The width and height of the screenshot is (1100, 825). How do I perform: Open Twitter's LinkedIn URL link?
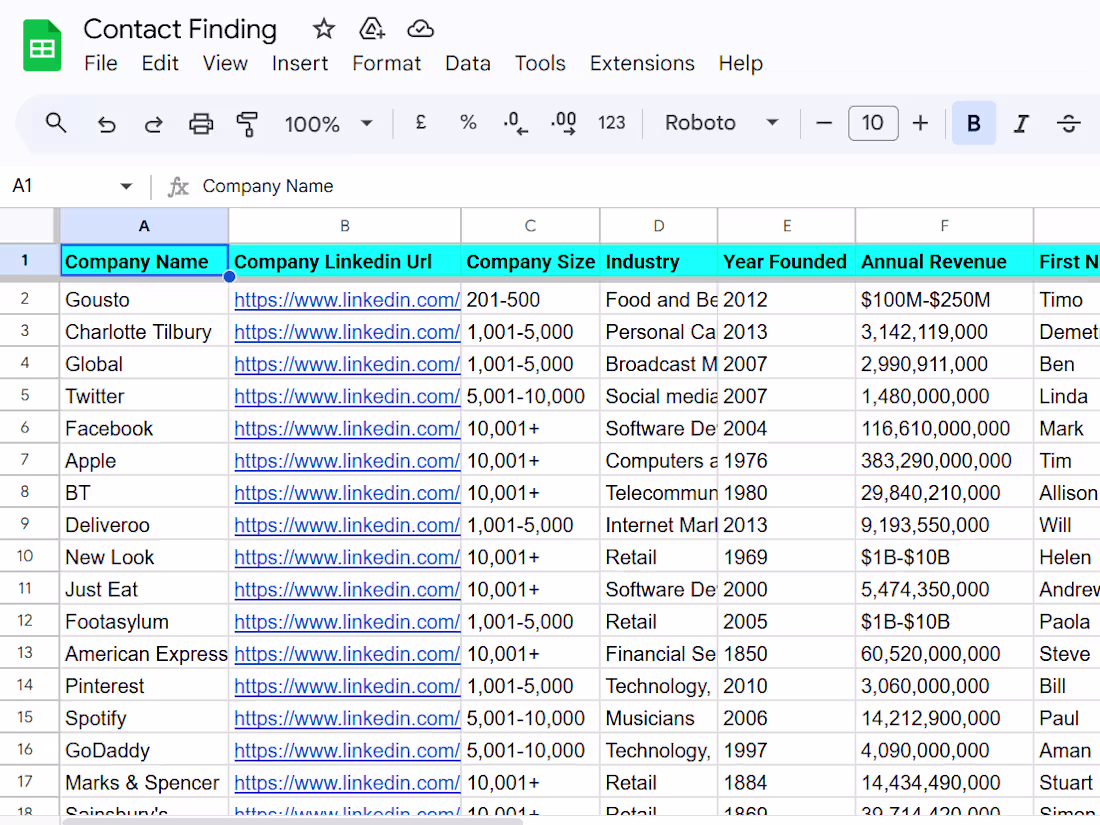pyautogui.click(x=347, y=396)
